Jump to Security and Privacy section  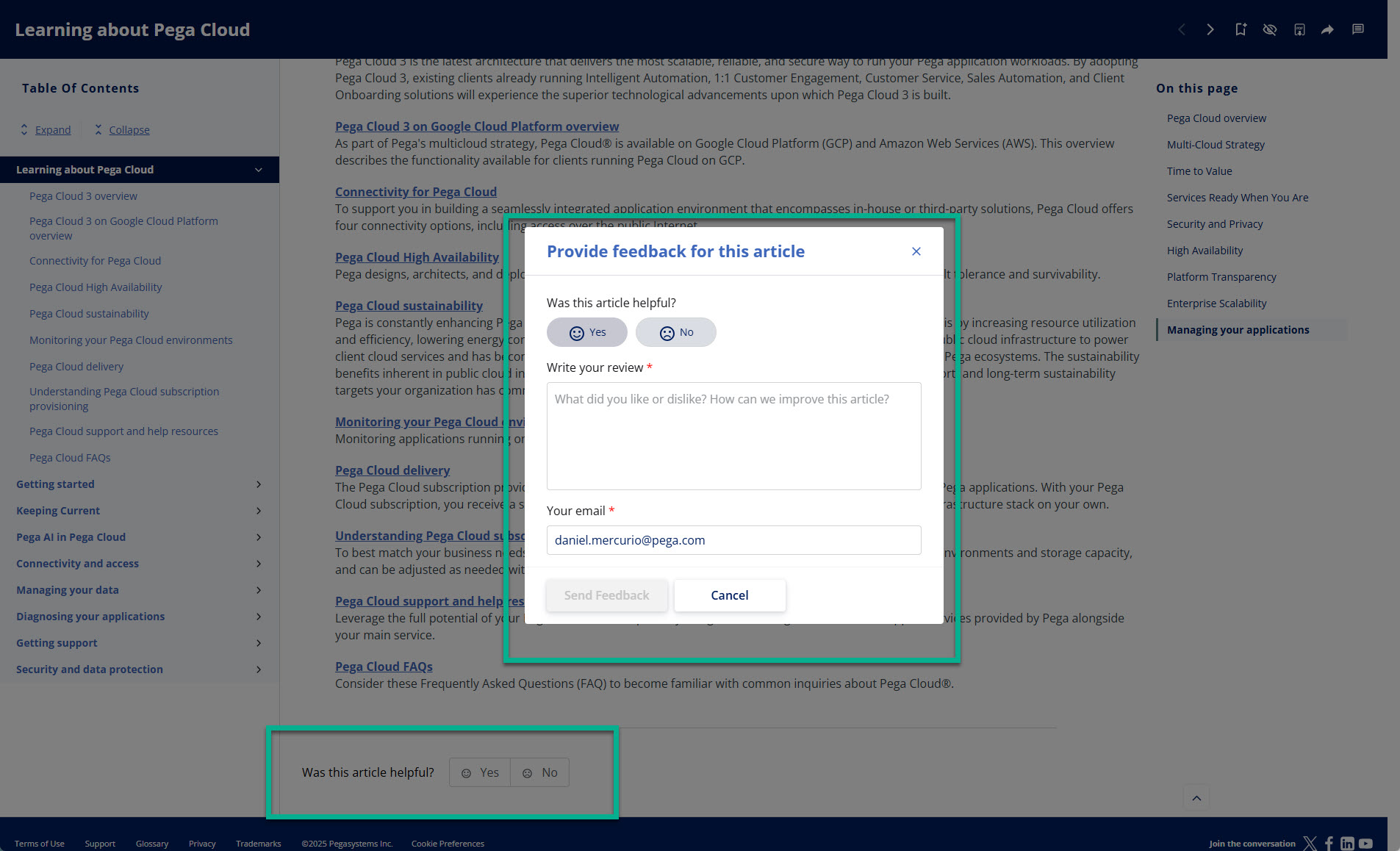point(1215,224)
